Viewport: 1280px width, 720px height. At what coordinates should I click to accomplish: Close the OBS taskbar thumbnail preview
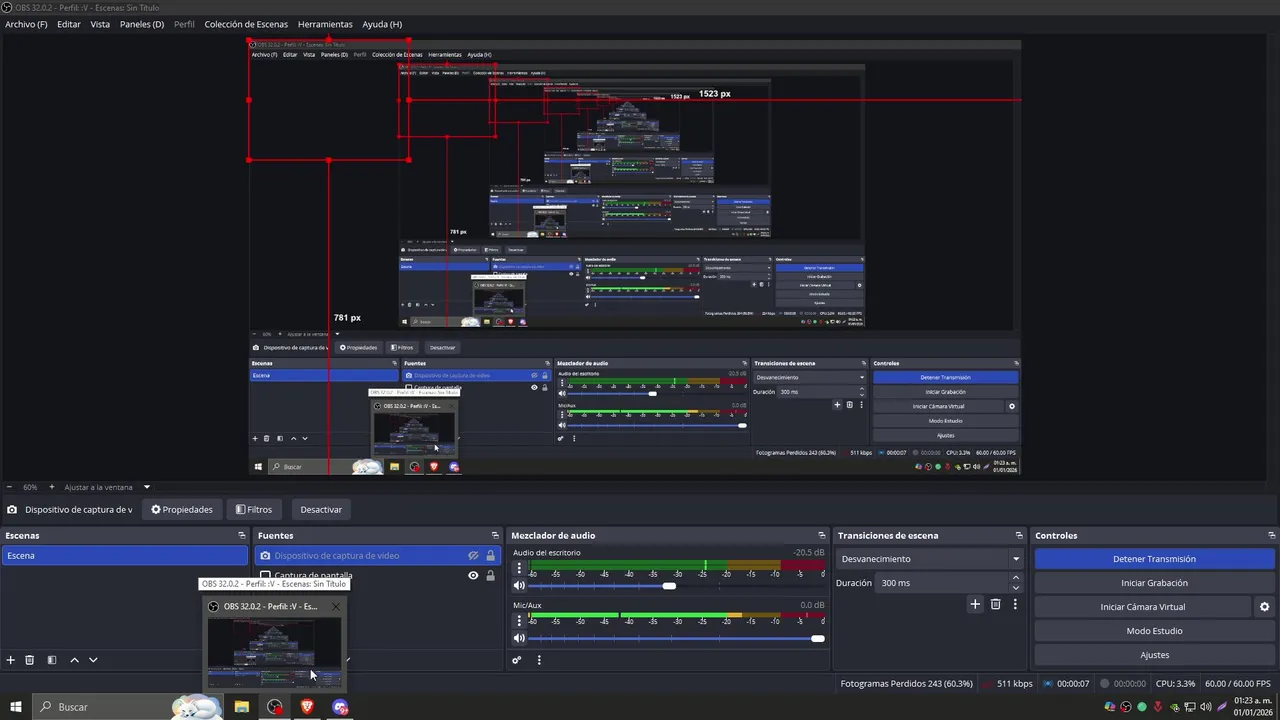tap(335, 606)
